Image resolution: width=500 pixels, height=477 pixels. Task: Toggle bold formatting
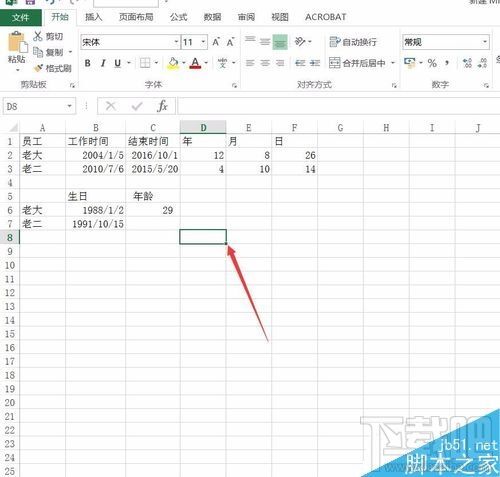point(87,63)
